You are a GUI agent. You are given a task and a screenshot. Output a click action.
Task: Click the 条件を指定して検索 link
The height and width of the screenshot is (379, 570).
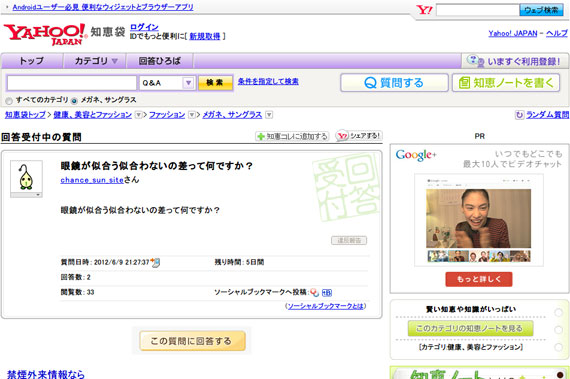pos(268,81)
